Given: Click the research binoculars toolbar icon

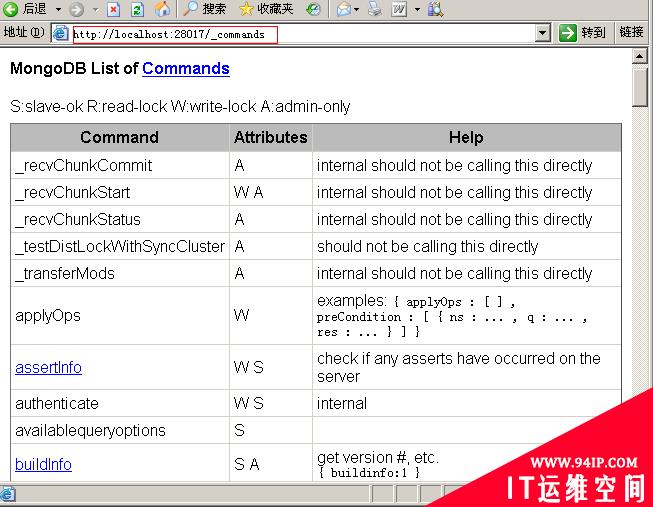Looking at the screenshot, I should pyautogui.click(x=435, y=9).
